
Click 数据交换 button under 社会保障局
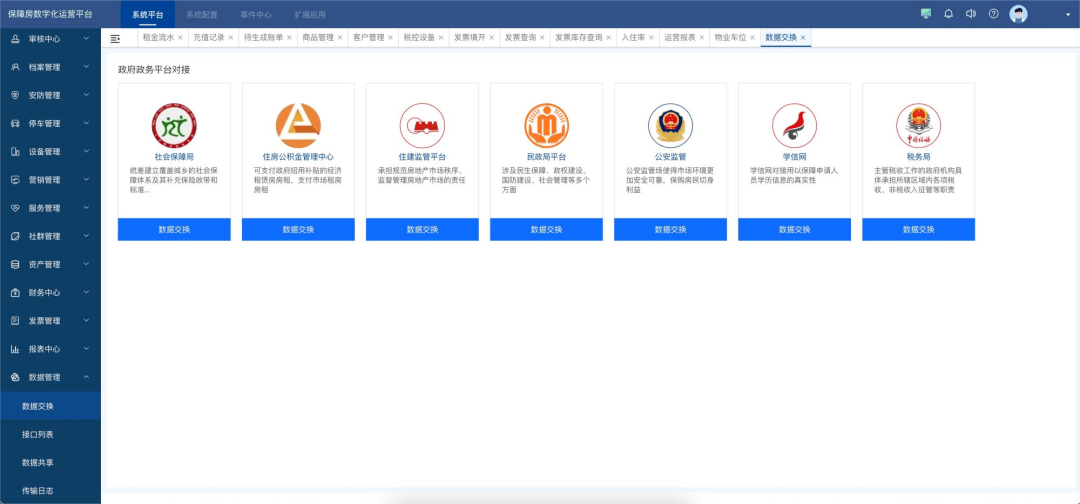(174, 229)
